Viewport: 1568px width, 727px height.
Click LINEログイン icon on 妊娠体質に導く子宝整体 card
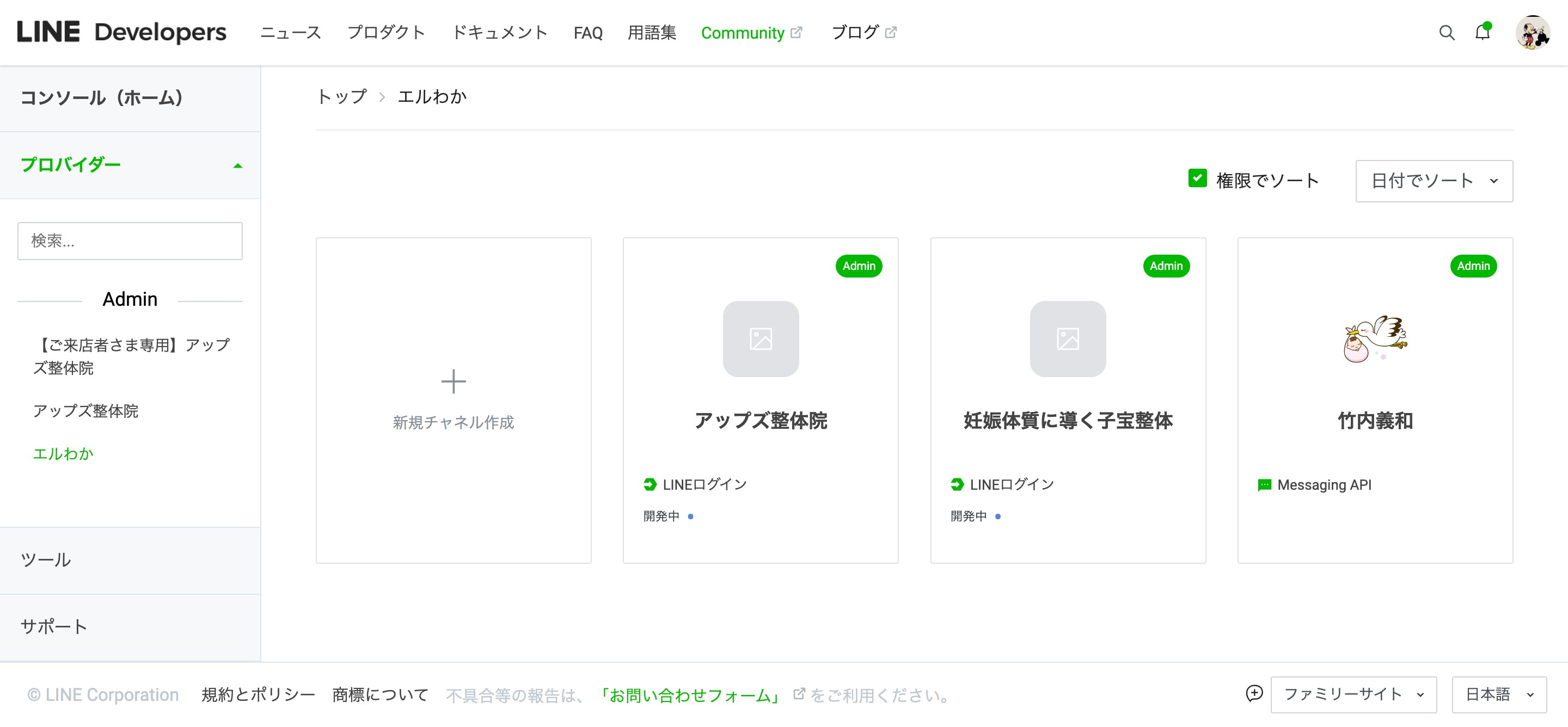tap(957, 484)
